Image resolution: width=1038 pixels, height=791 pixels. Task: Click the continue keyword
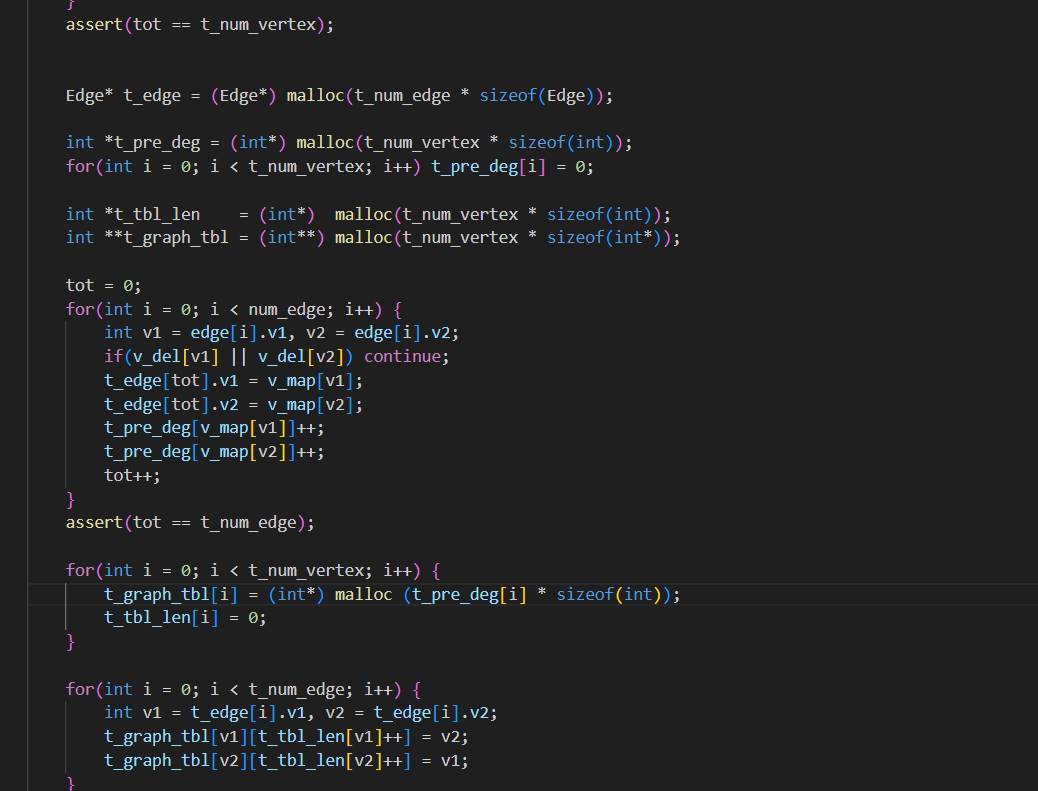tap(408, 356)
